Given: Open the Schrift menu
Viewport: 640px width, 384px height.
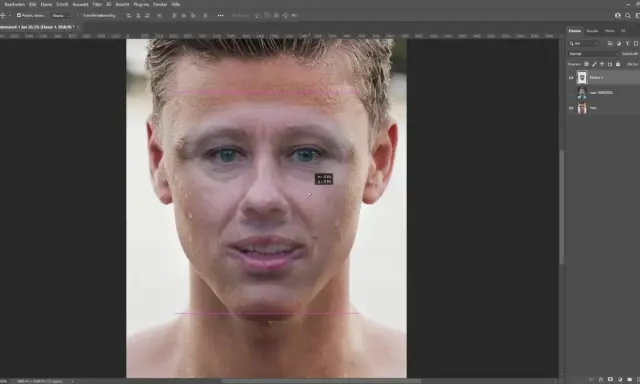Looking at the screenshot, I should (62, 4).
